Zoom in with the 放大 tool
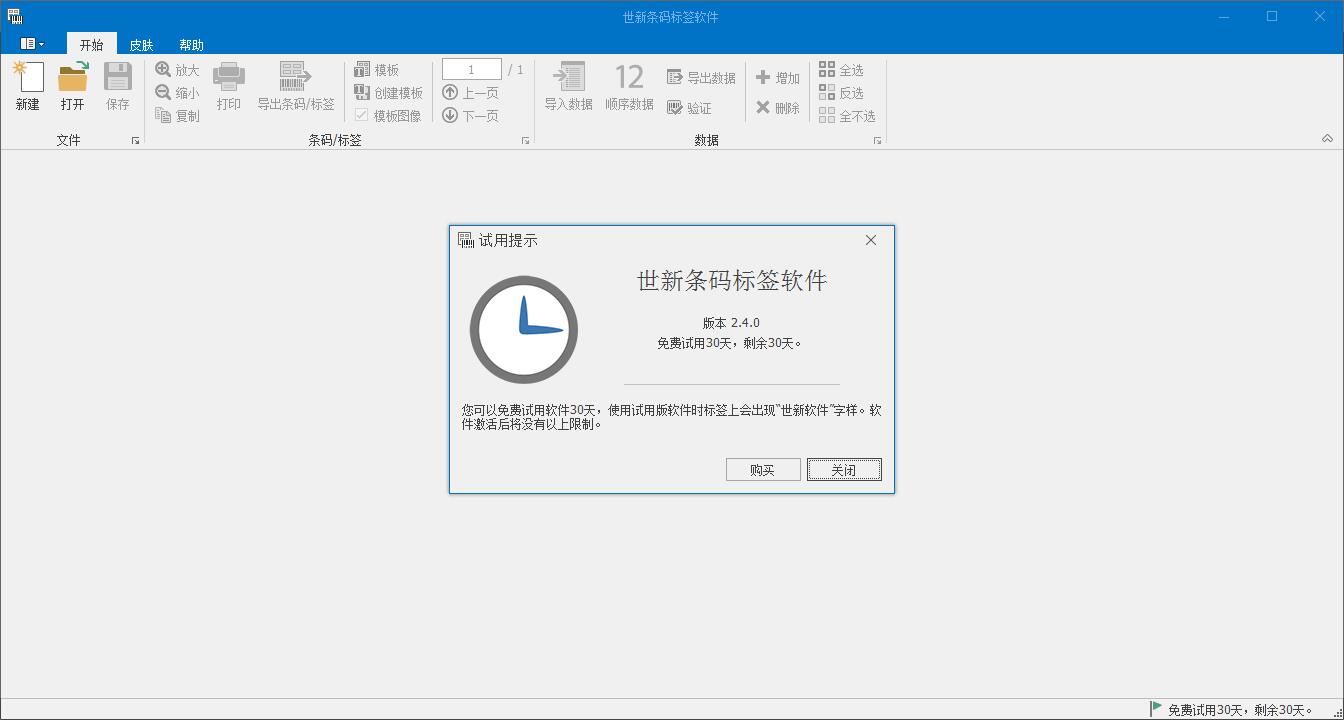Image resolution: width=1344 pixels, height=720 pixels. [176, 70]
